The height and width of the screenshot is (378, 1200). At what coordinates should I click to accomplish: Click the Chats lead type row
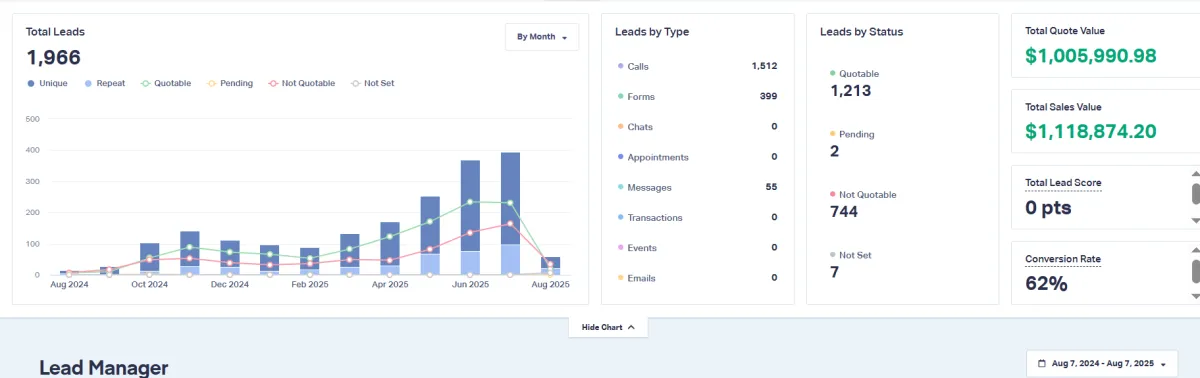(x=698, y=127)
